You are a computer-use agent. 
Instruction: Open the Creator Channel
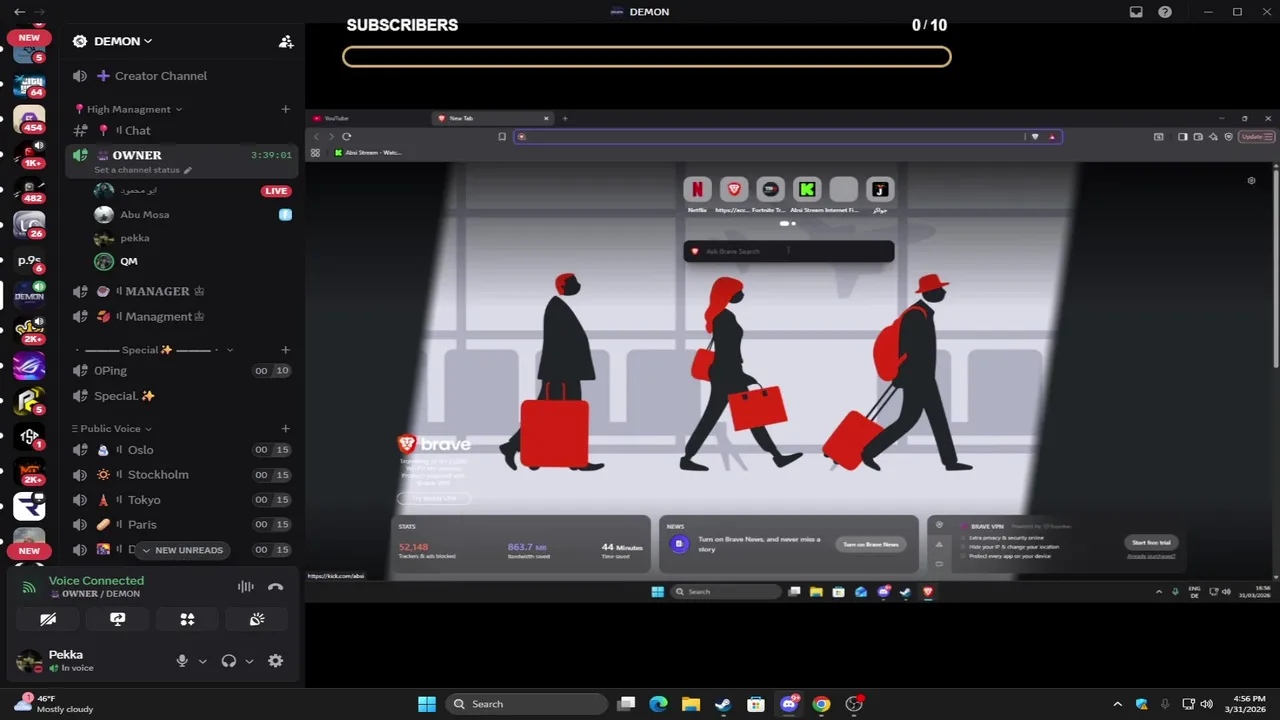[x=182, y=76]
